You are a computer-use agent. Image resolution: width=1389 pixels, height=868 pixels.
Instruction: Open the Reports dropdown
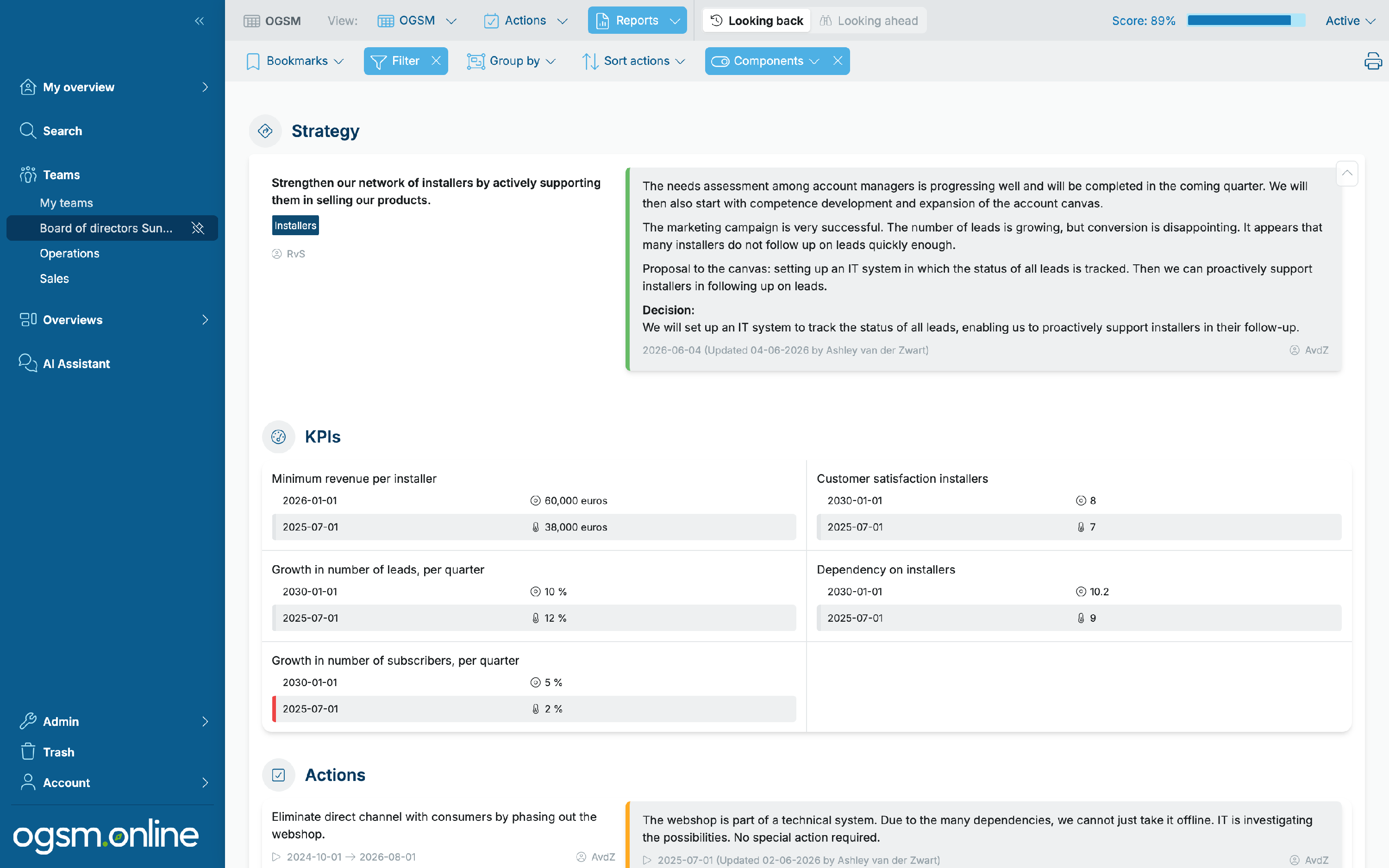[637, 21]
